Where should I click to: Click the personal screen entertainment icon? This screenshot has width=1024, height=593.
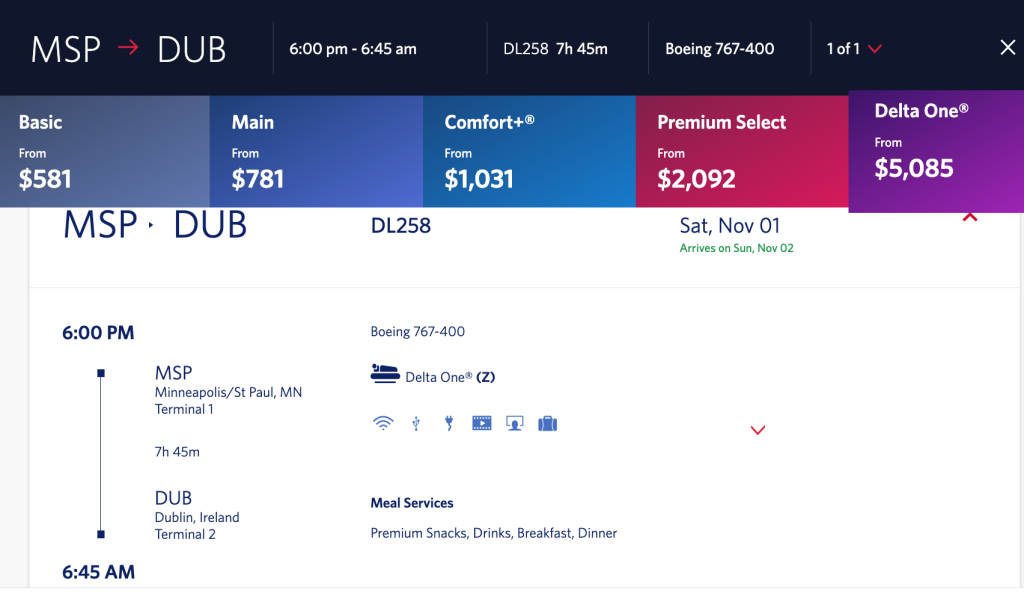pyautogui.click(x=515, y=424)
